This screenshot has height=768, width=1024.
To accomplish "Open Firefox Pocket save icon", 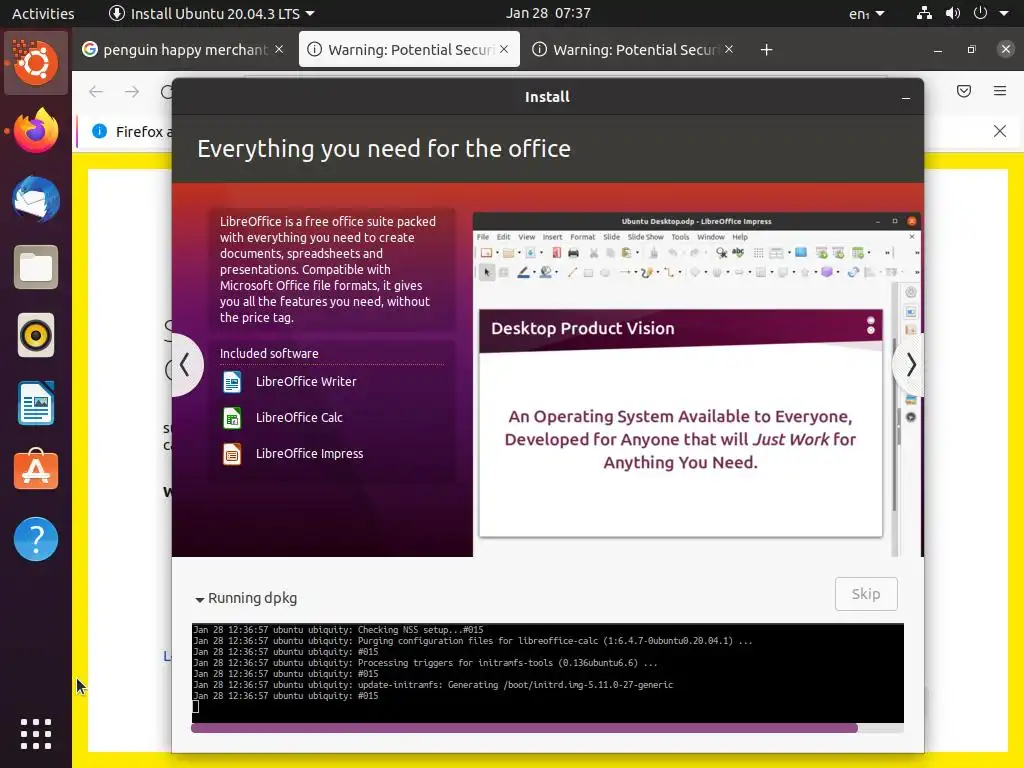I will (964, 91).
